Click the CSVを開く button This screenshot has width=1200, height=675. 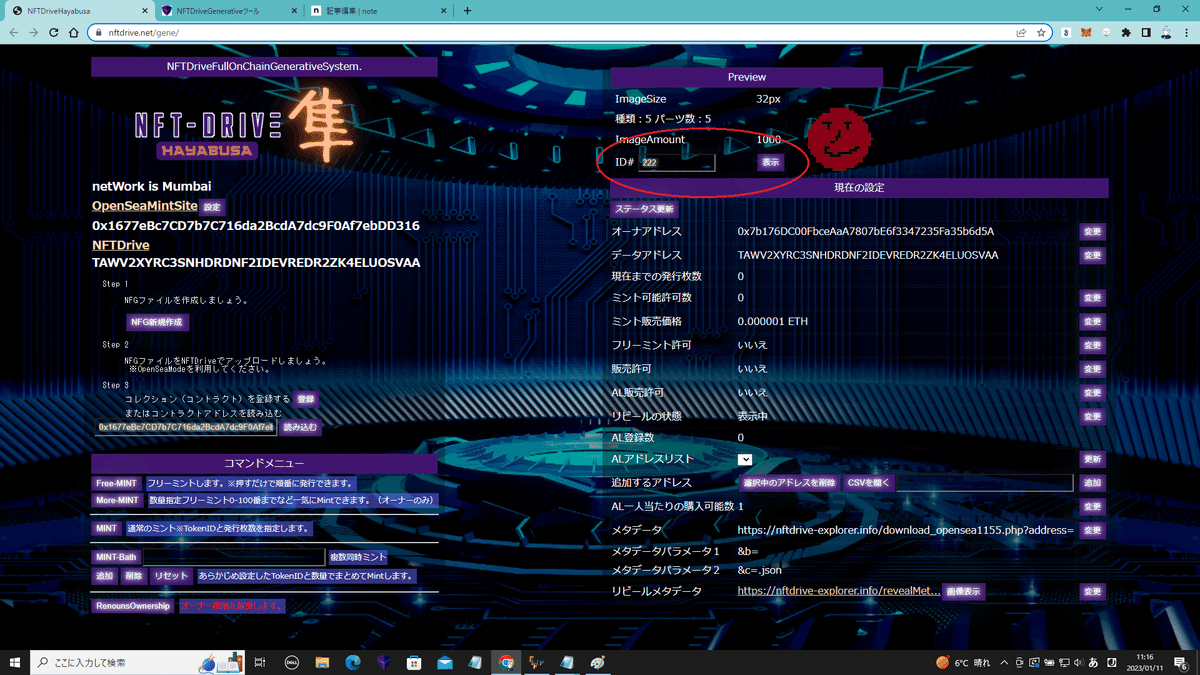tap(870, 483)
